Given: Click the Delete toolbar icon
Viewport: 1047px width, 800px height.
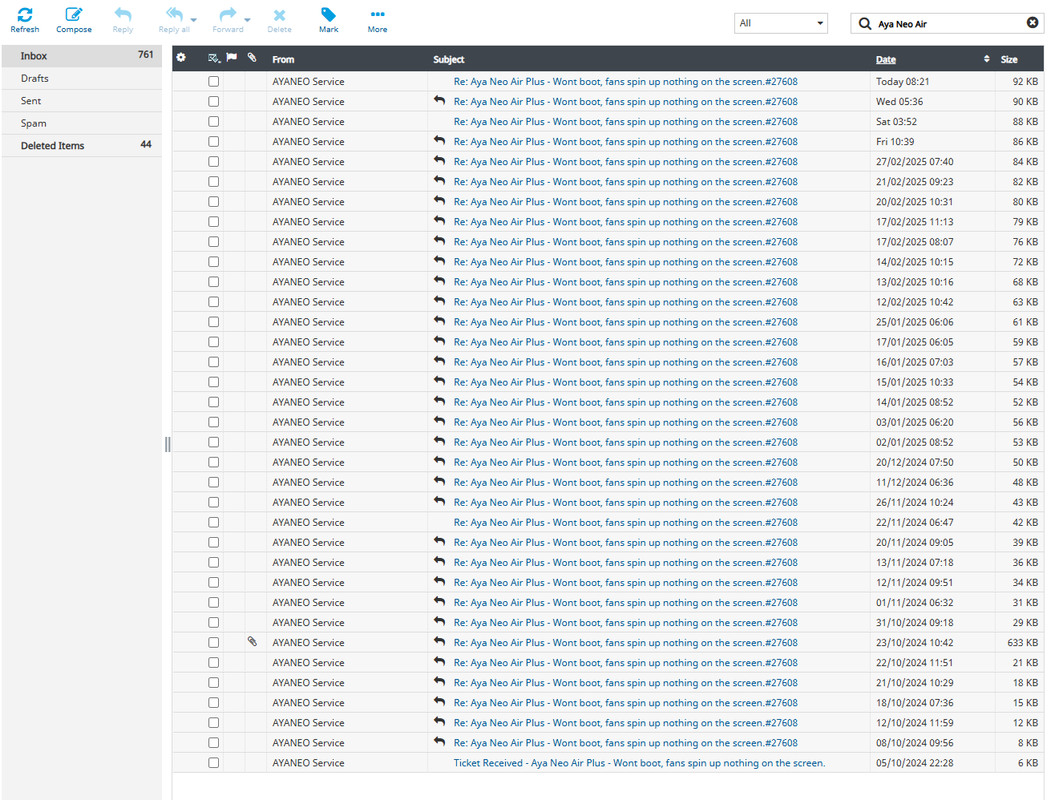Looking at the screenshot, I should 279,15.
